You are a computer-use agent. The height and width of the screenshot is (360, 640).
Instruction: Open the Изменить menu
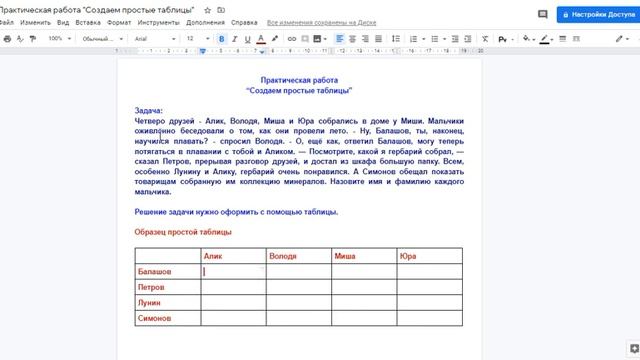tap(36, 22)
